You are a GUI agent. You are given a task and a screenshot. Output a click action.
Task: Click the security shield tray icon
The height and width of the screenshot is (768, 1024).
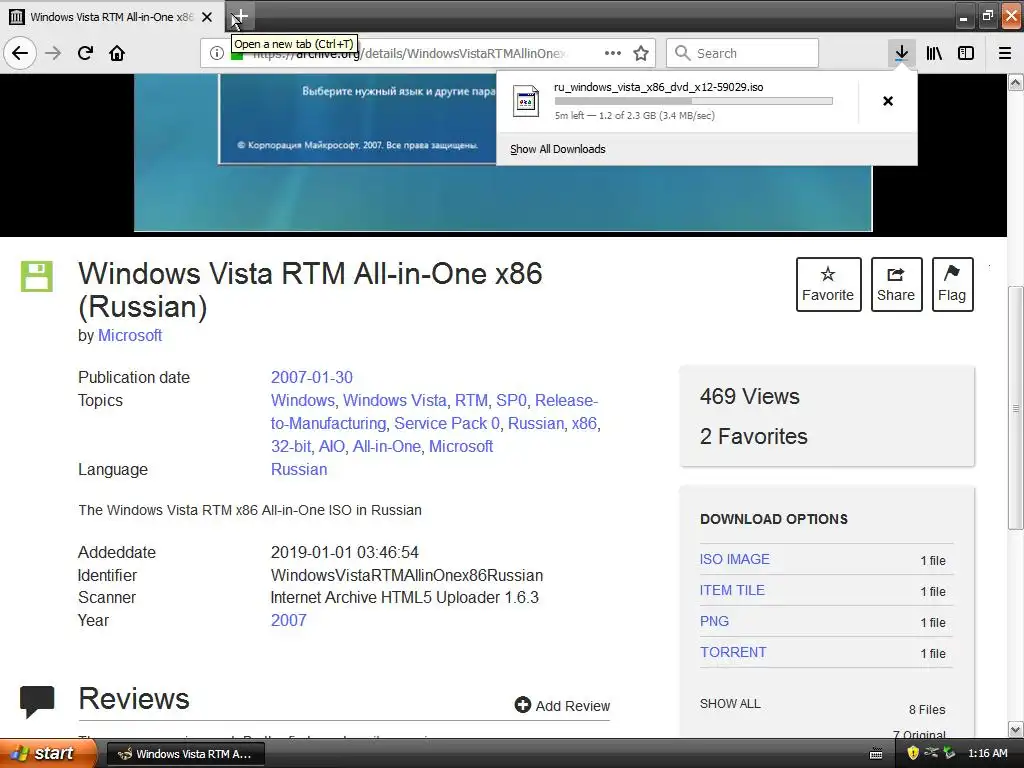(913, 753)
